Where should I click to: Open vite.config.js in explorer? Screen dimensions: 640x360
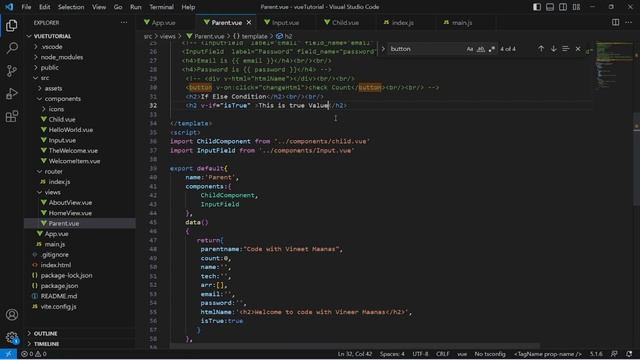(x=58, y=307)
